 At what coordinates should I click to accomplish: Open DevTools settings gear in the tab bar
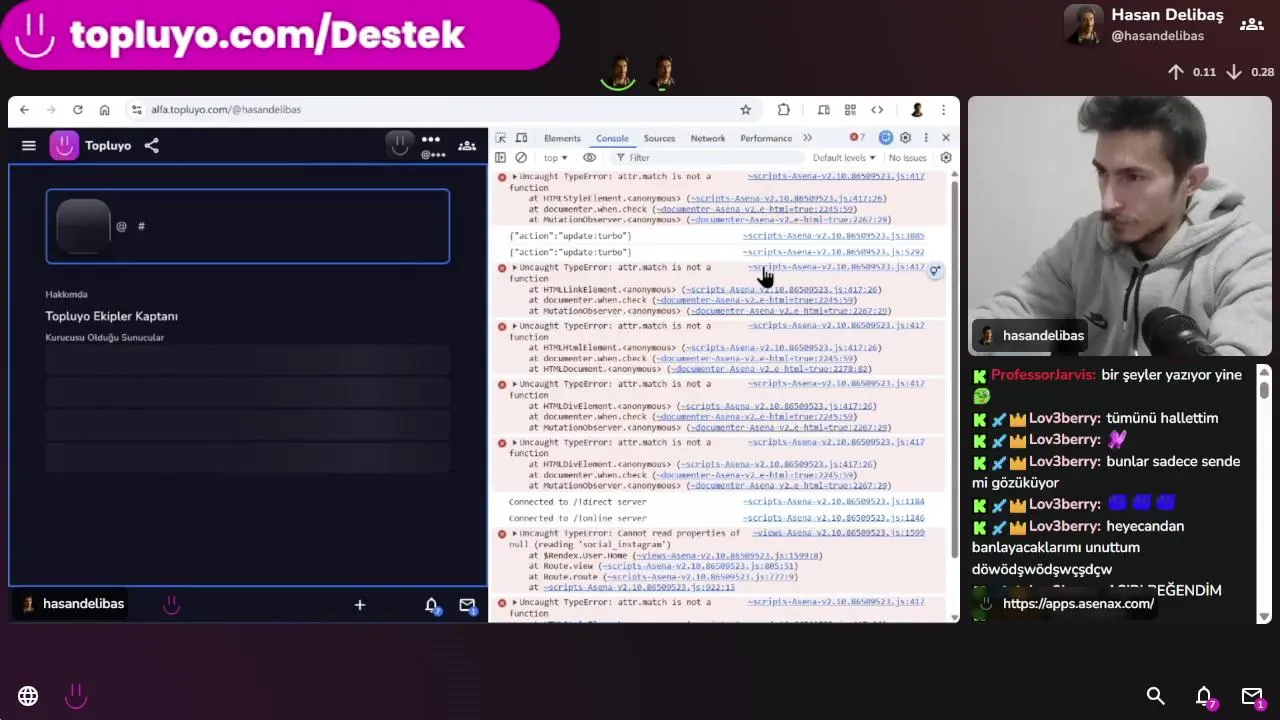[x=906, y=138]
